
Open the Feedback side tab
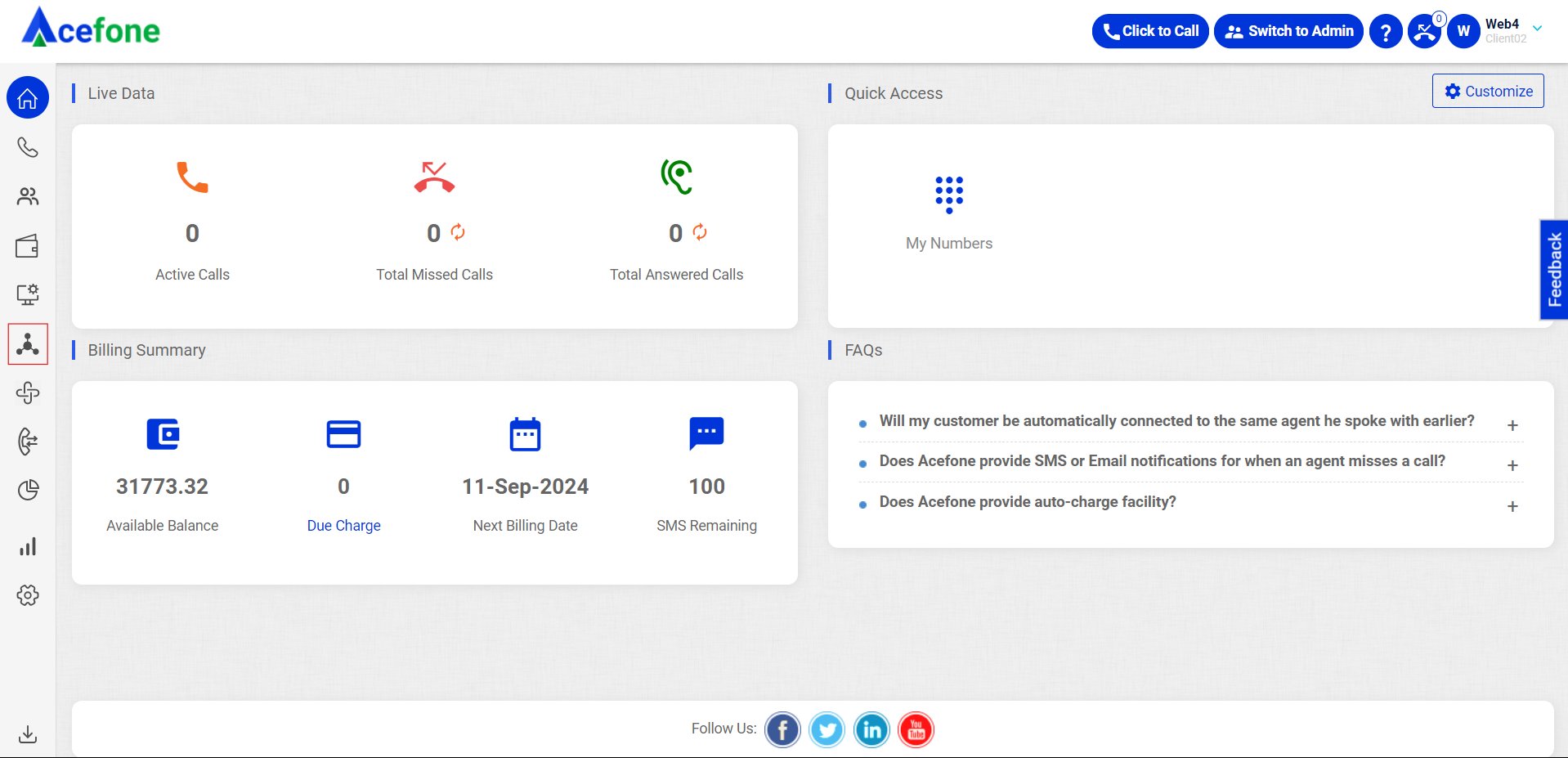(x=1553, y=269)
